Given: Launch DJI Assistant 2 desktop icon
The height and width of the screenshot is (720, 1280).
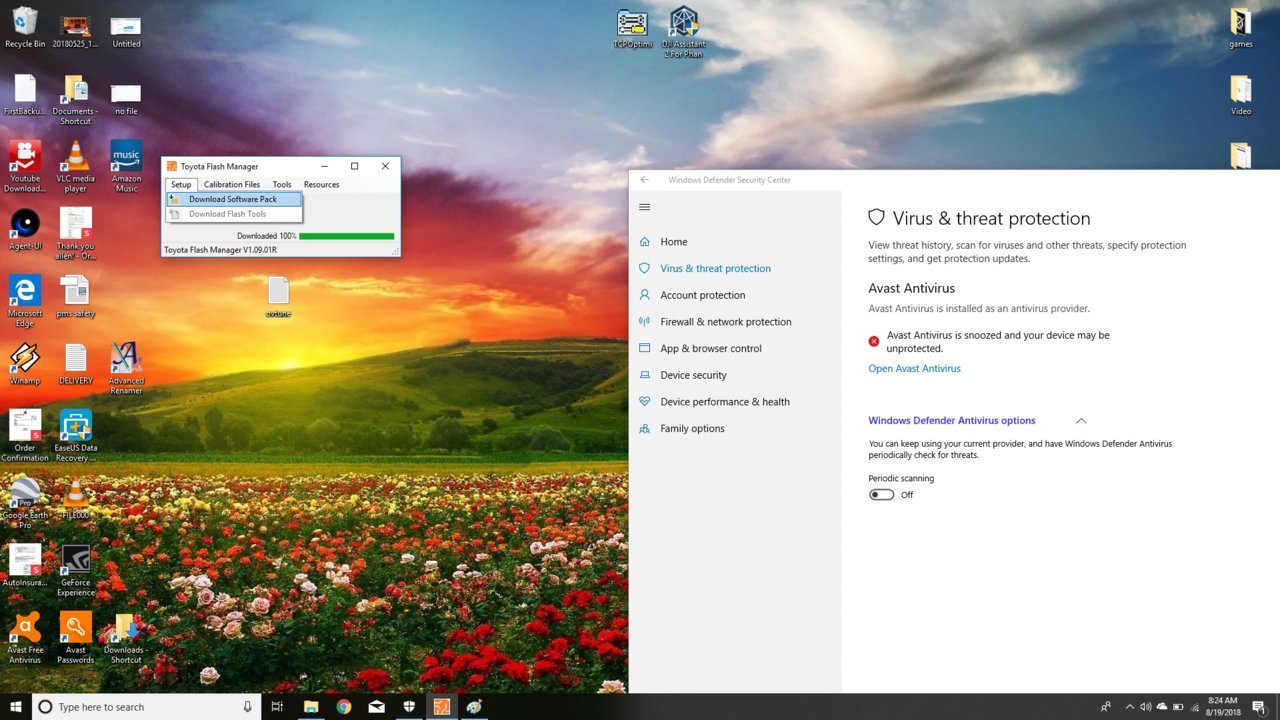Looking at the screenshot, I should coord(684,32).
